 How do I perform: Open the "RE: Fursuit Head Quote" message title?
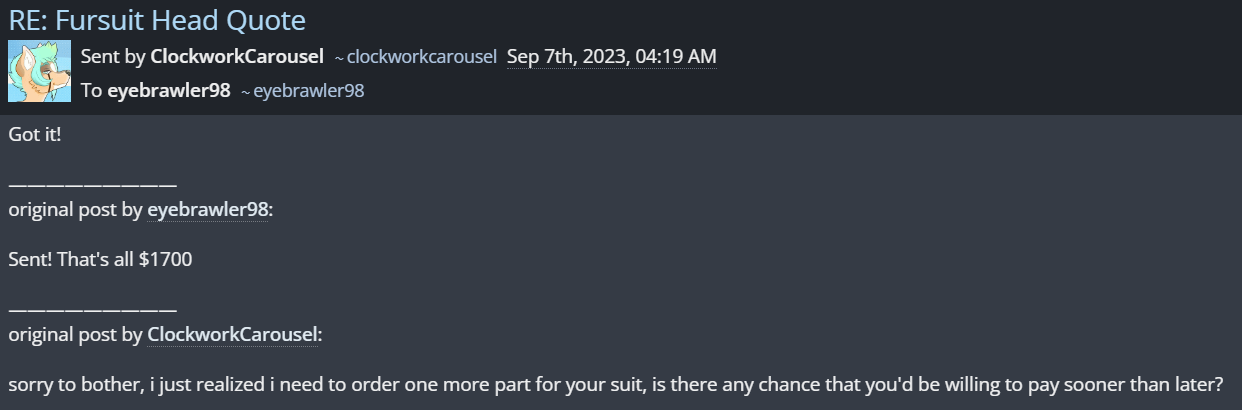(157, 19)
